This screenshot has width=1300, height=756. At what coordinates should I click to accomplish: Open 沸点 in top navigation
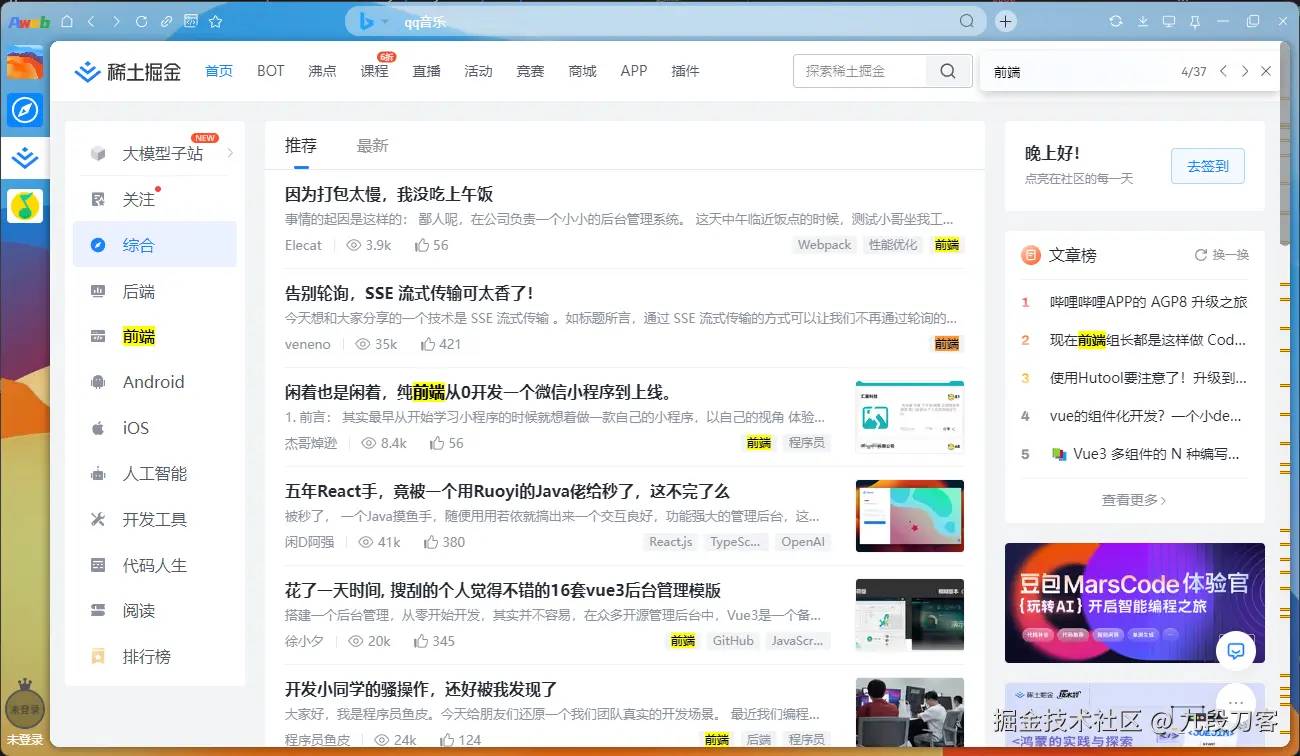[322, 71]
